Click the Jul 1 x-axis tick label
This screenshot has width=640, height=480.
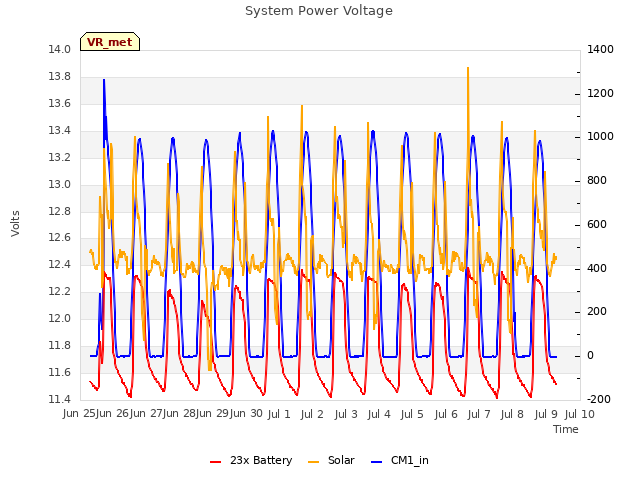click(279, 414)
